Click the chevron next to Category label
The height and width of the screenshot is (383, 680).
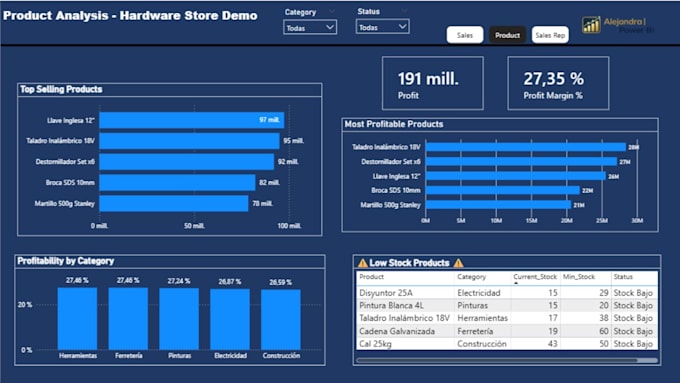332,11
